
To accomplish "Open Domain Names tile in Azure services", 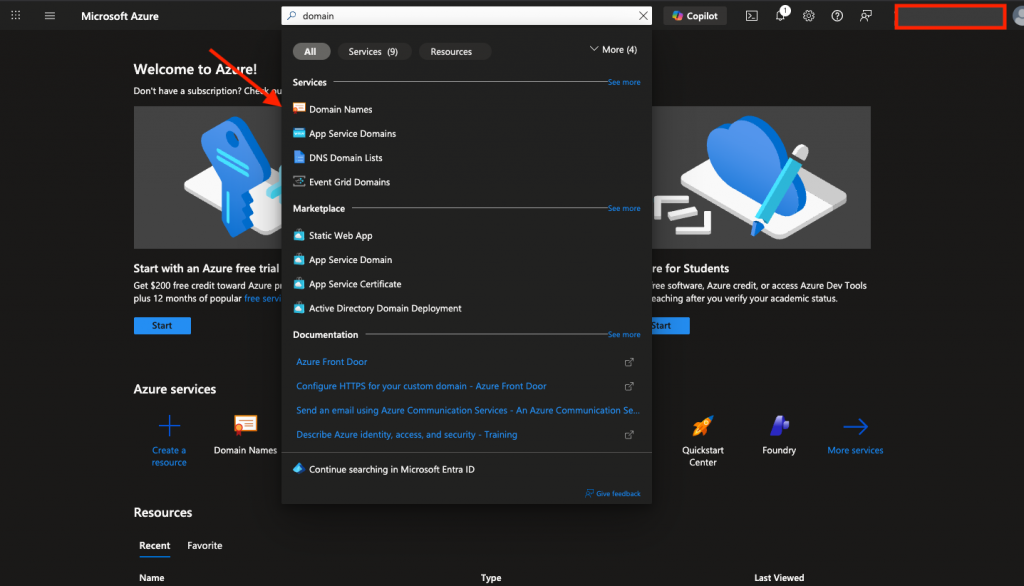I will click(x=246, y=435).
